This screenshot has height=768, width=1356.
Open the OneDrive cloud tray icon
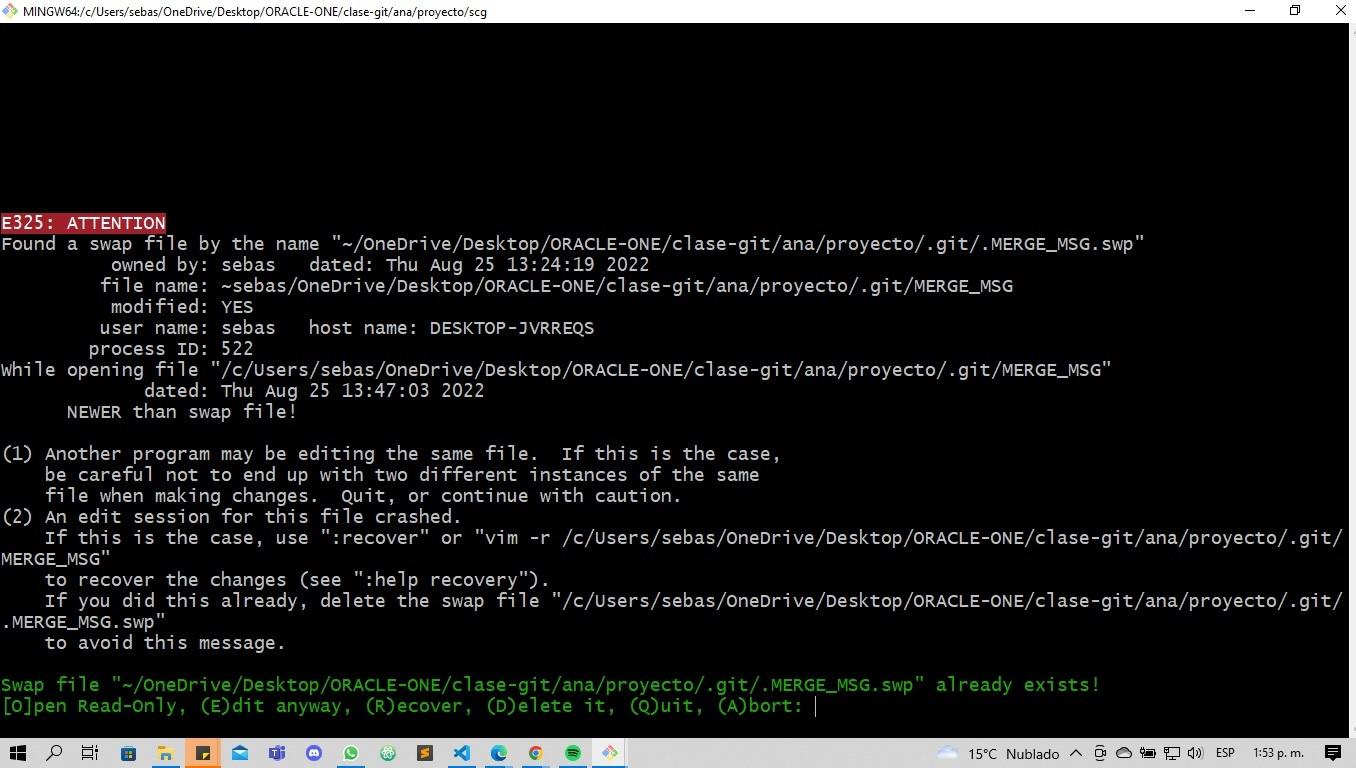[1124, 753]
